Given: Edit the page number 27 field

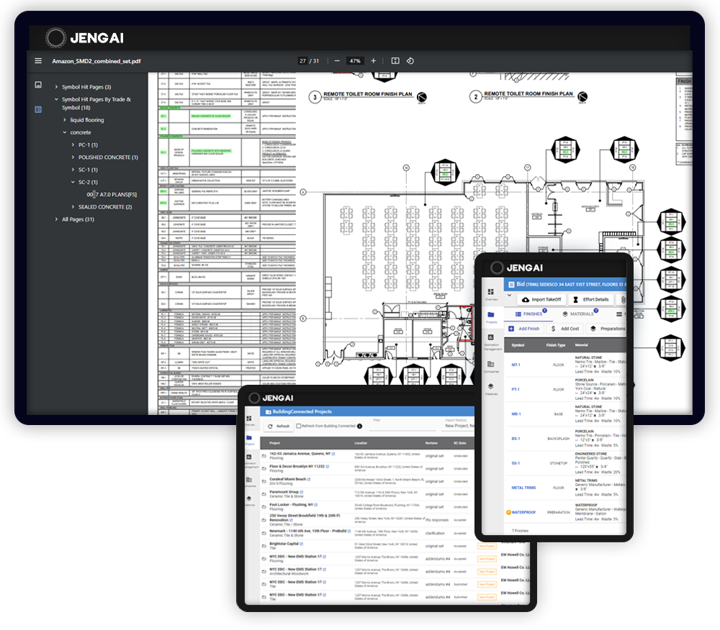Looking at the screenshot, I should click(303, 61).
